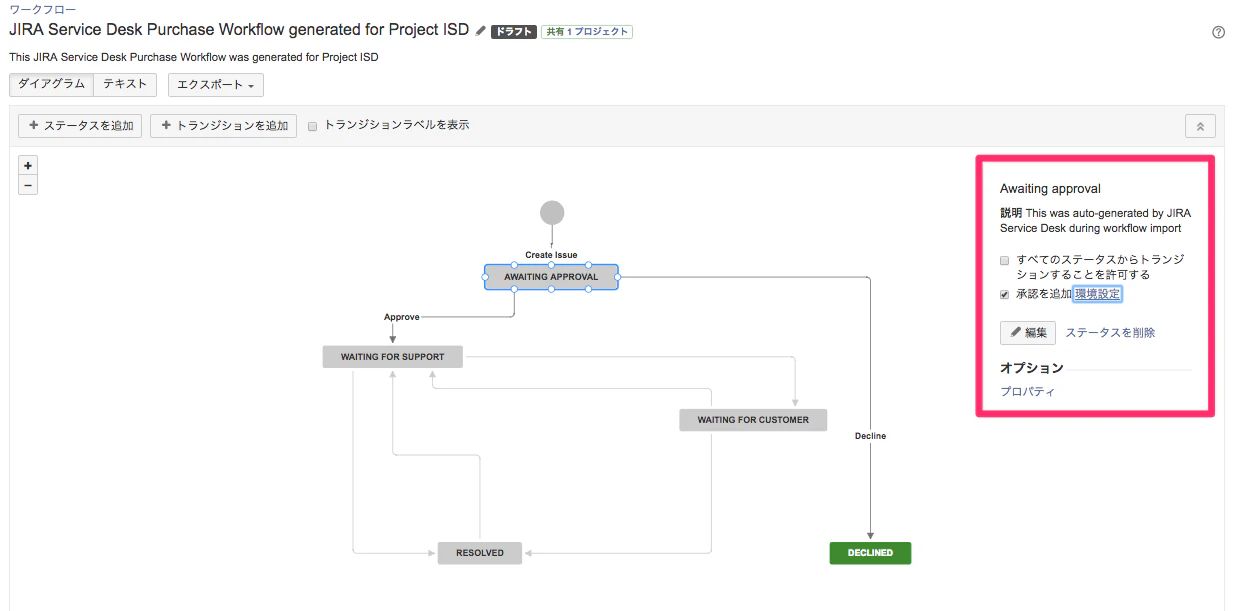Viewport: 1237px width, 611px height.
Task: Click the Approve transition label
Action: pyautogui.click(x=402, y=317)
